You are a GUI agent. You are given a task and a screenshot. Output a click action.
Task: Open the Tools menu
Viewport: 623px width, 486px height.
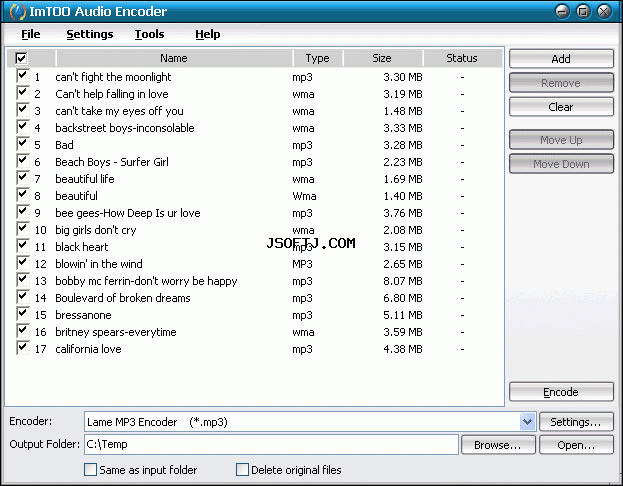pos(149,34)
